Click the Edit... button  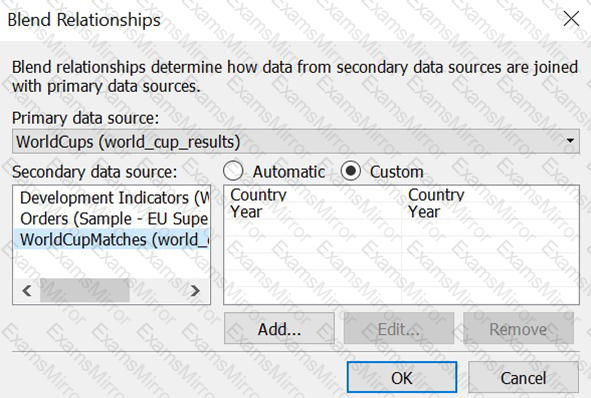click(x=399, y=329)
